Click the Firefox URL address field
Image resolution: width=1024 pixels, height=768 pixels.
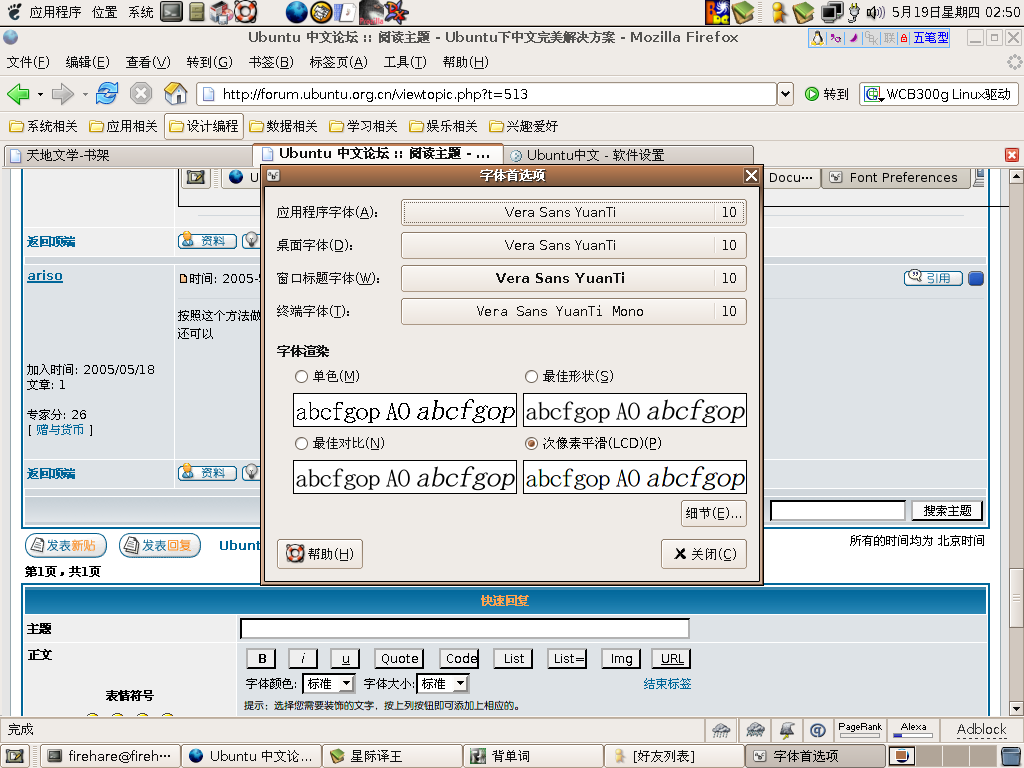click(x=487, y=94)
